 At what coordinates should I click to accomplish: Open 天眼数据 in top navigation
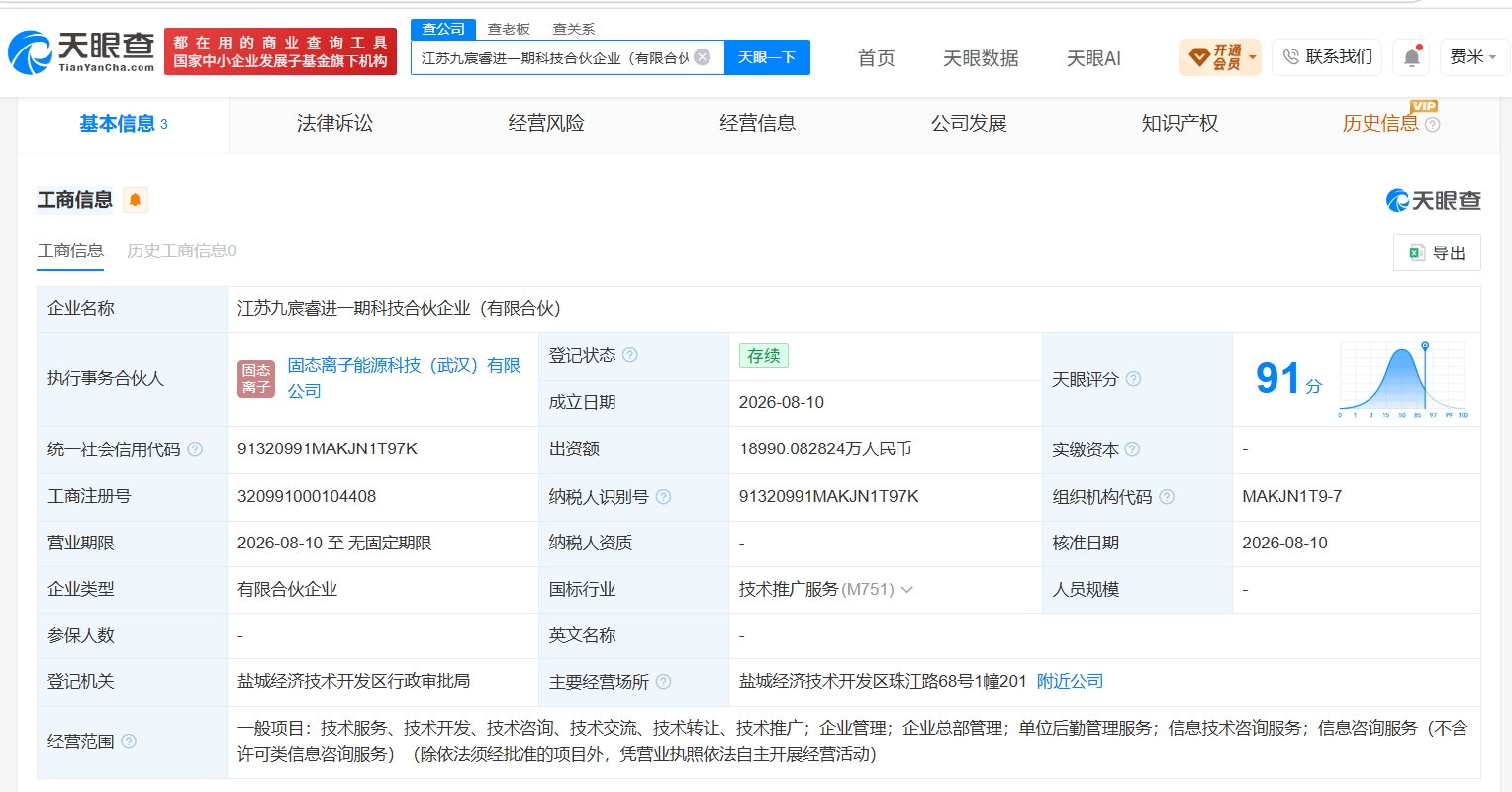pos(981,58)
